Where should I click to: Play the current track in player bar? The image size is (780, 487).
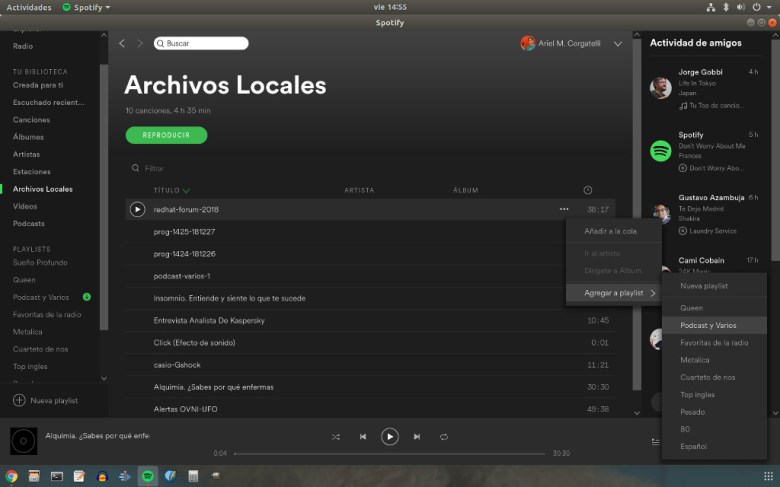(x=390, y=437)
